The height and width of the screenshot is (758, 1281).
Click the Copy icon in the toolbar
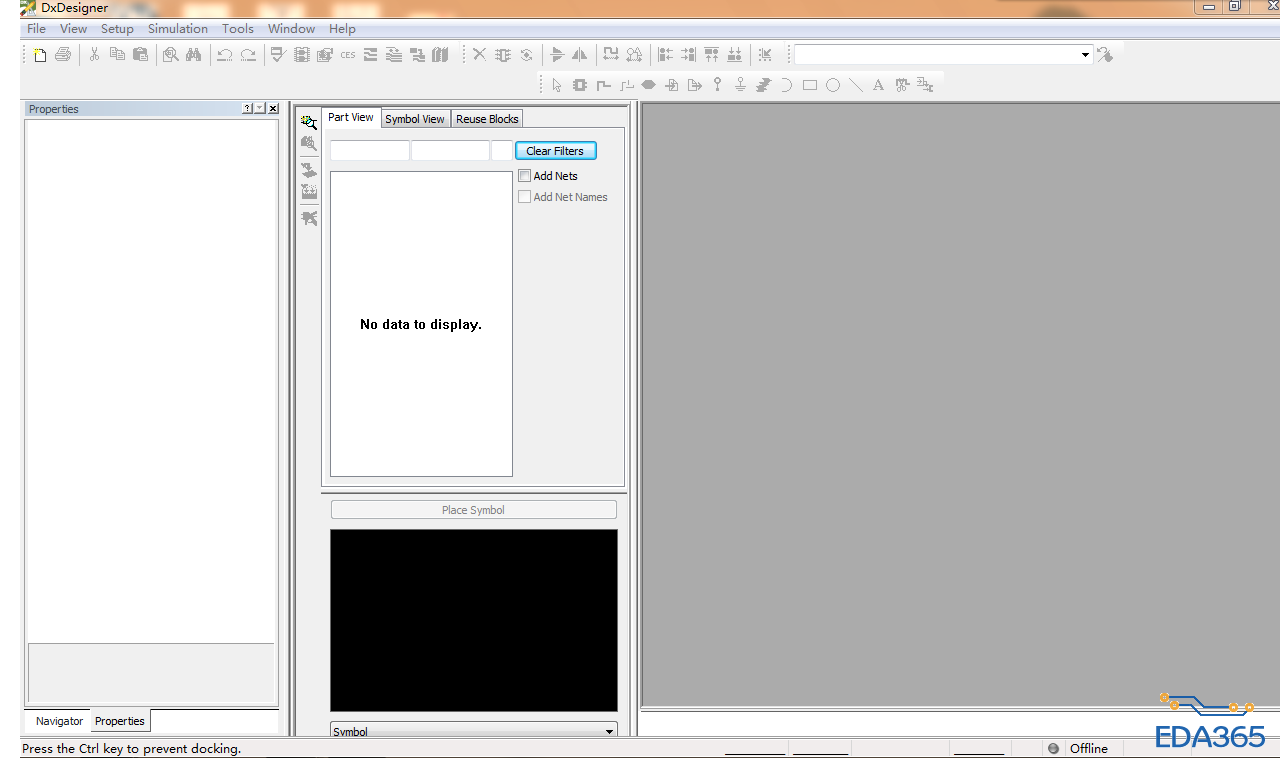click(117, 55)
